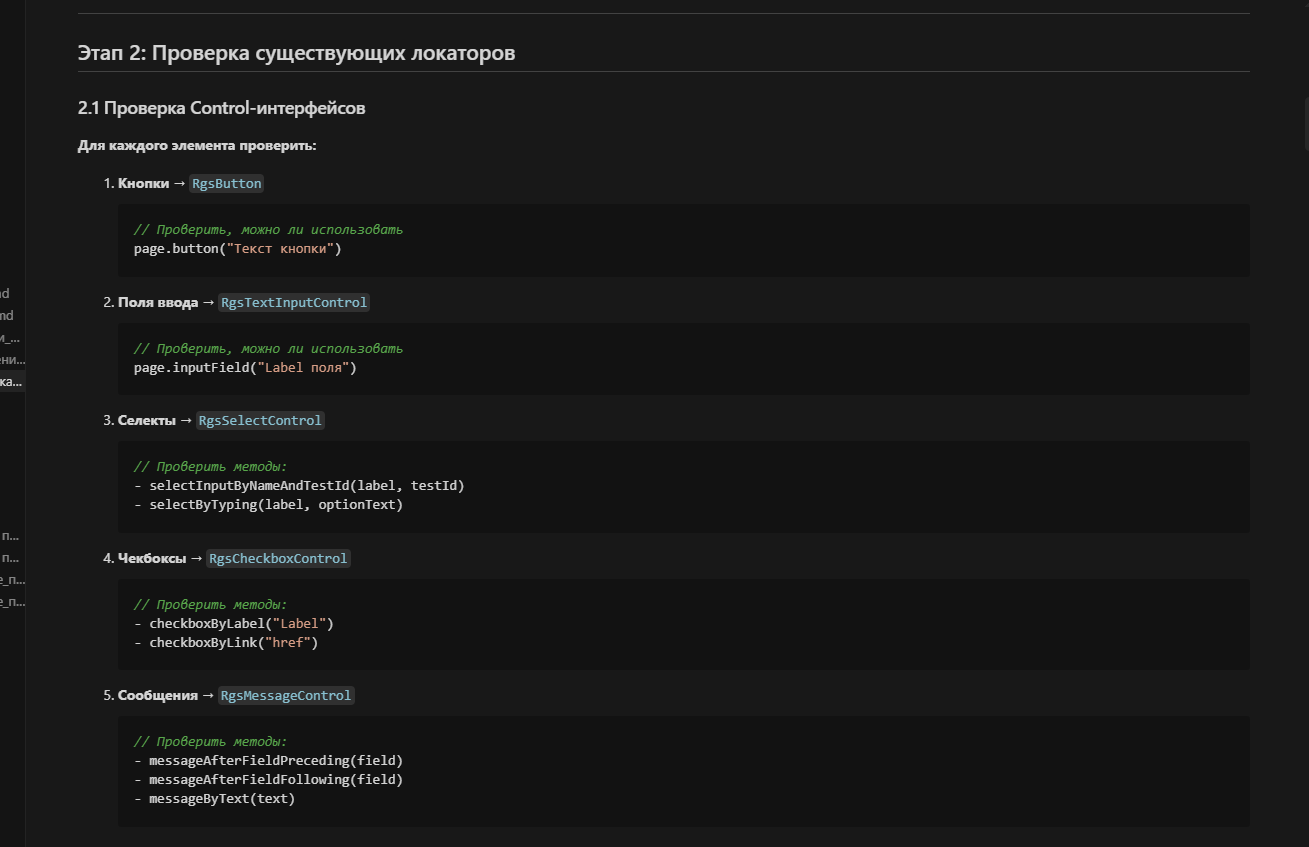Click the list label "Чекбоксы"
Image resolution: width=1309 pixels, height=847 pixels.
pyautogui.click(x=152, y=559)
